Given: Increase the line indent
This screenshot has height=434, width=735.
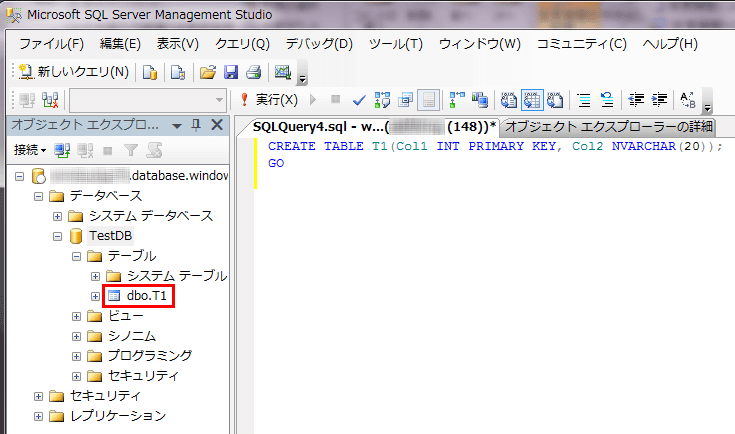Looking at the screenshot, I should (660, 100).
